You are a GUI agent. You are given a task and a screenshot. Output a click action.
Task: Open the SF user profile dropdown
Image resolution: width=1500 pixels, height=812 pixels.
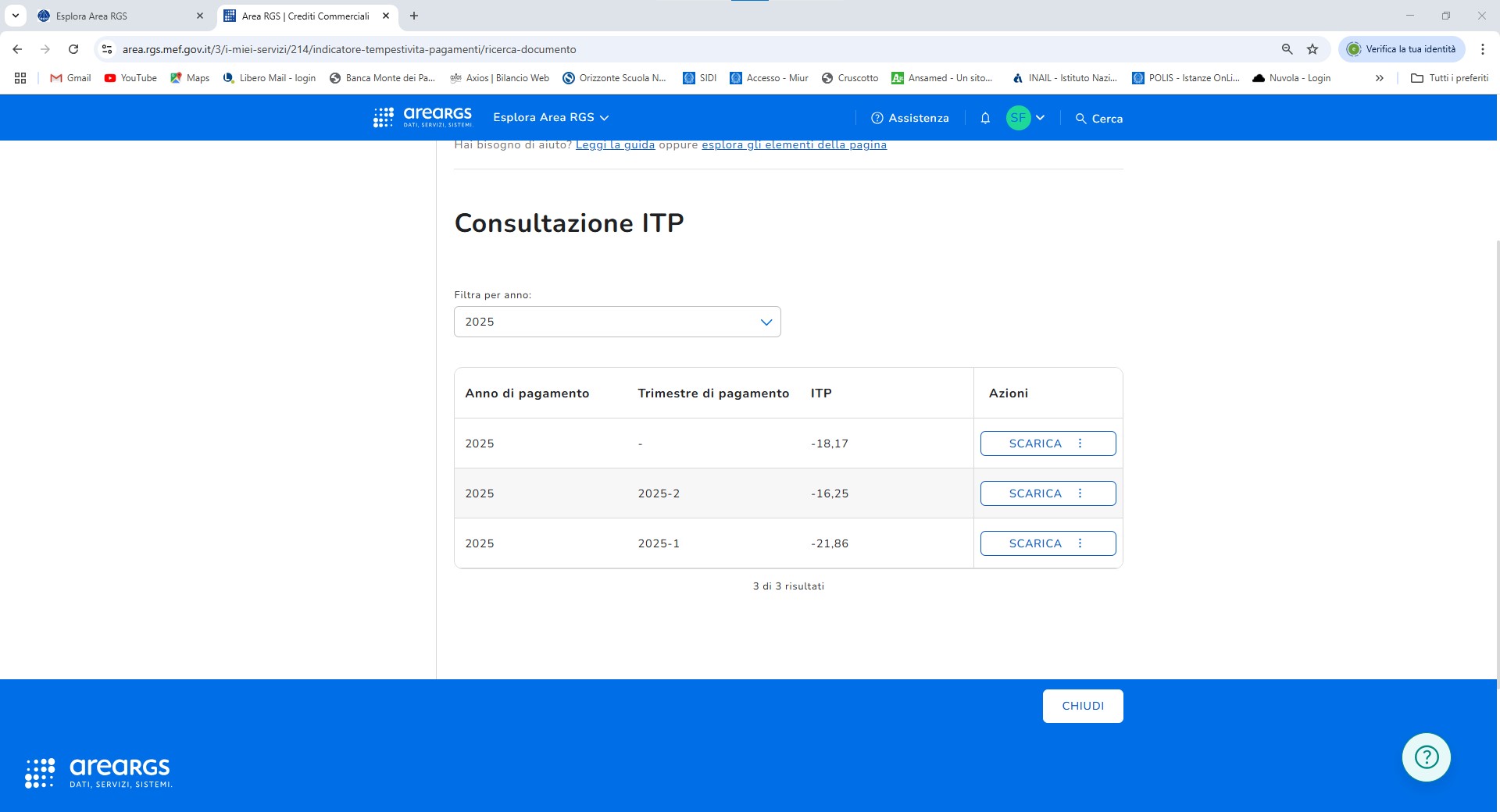pos(1026,118)
